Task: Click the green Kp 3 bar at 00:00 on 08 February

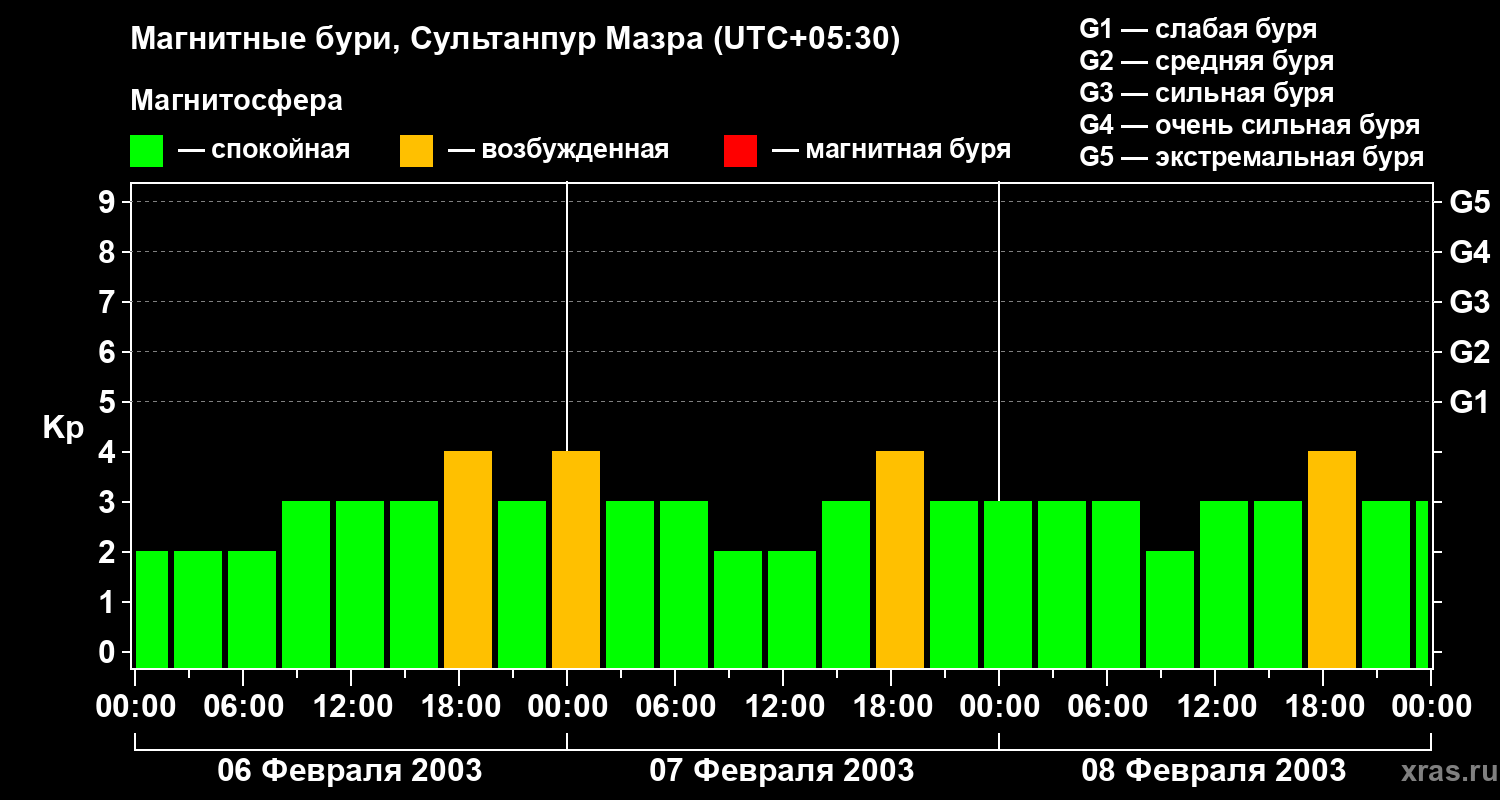Action: coord(1008,585)
